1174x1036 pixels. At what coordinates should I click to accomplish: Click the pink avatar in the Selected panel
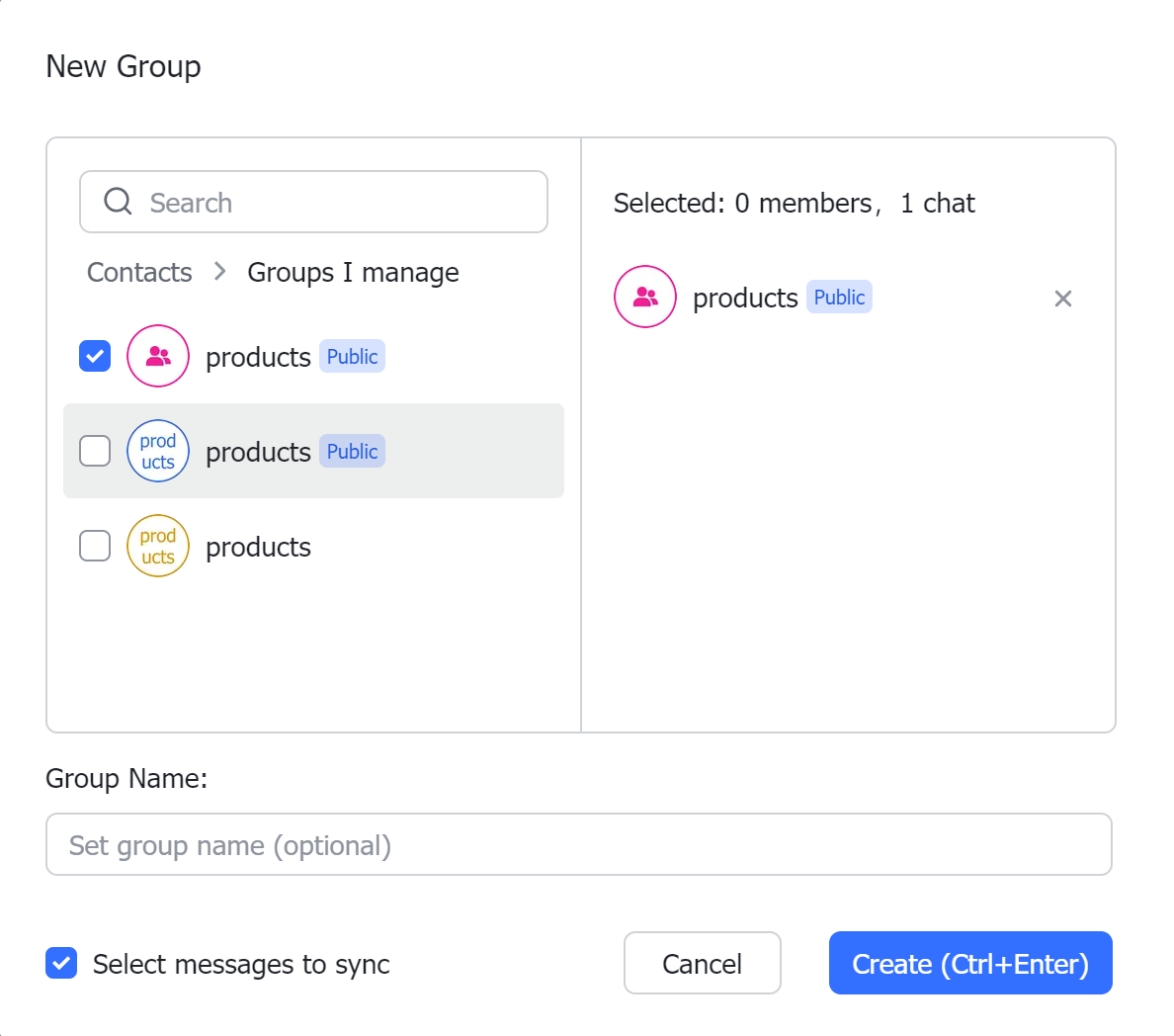click(644, 297)
